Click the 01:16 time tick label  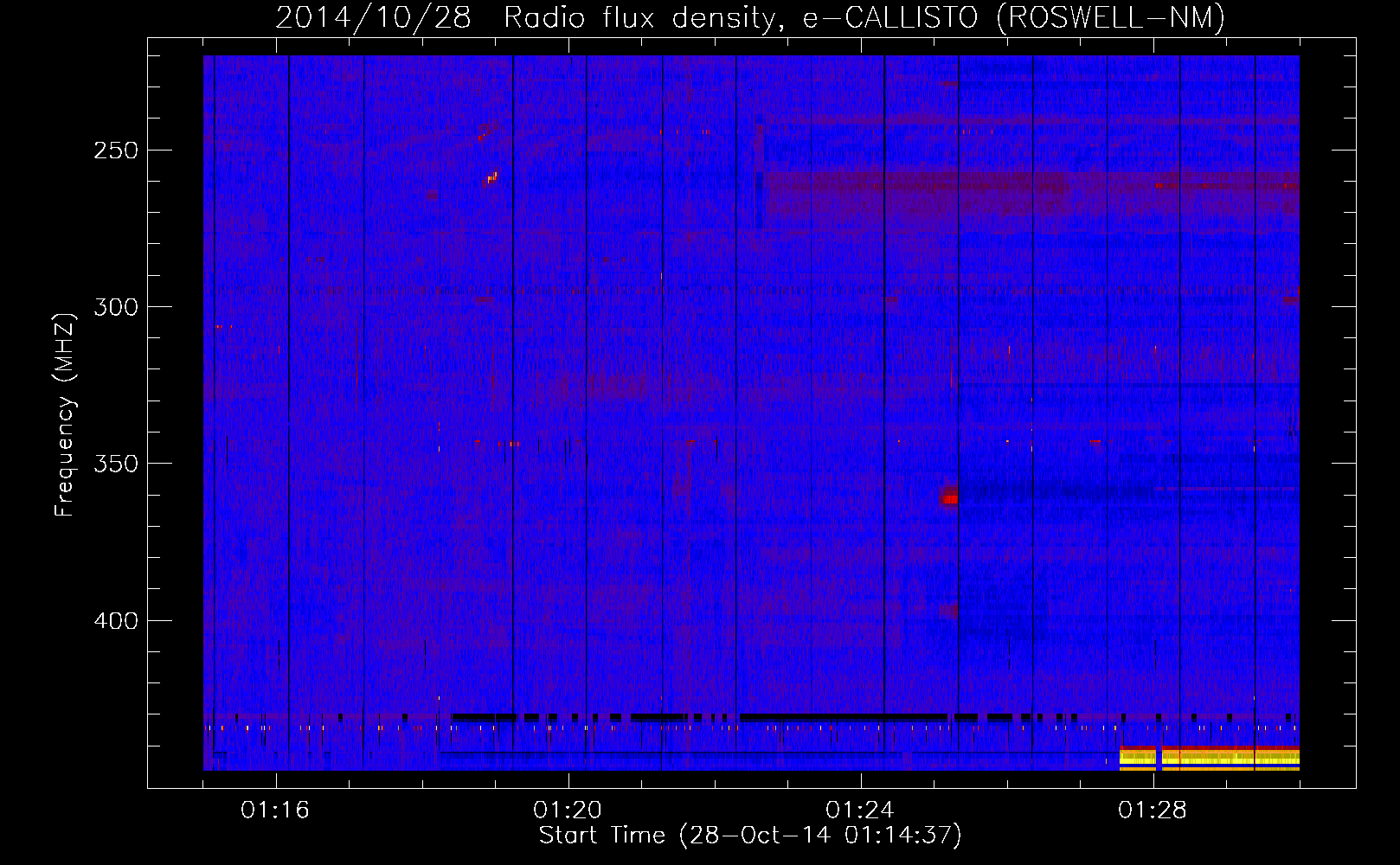[275, 811]
